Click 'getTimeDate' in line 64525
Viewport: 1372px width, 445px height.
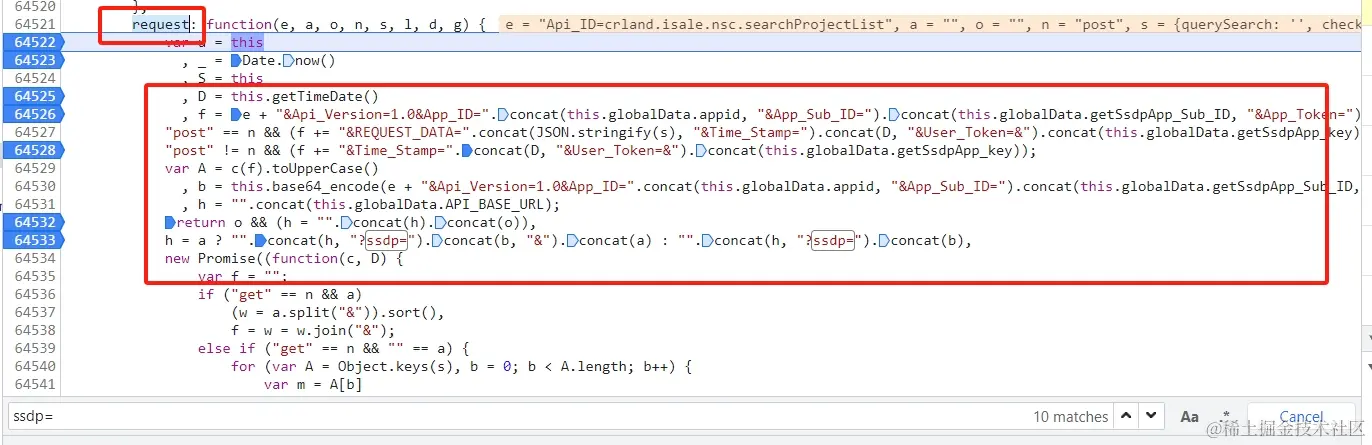tap(317, 96)
